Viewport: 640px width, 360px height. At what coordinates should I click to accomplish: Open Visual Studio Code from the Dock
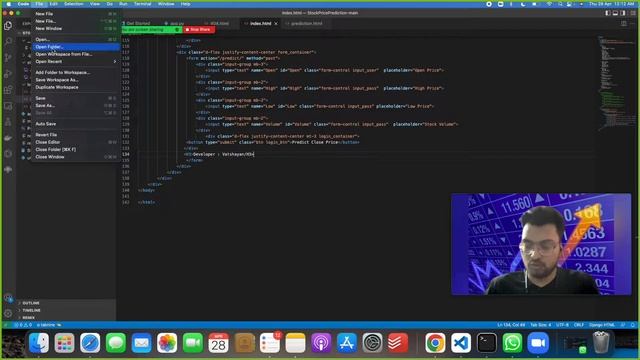coord(461,343)
